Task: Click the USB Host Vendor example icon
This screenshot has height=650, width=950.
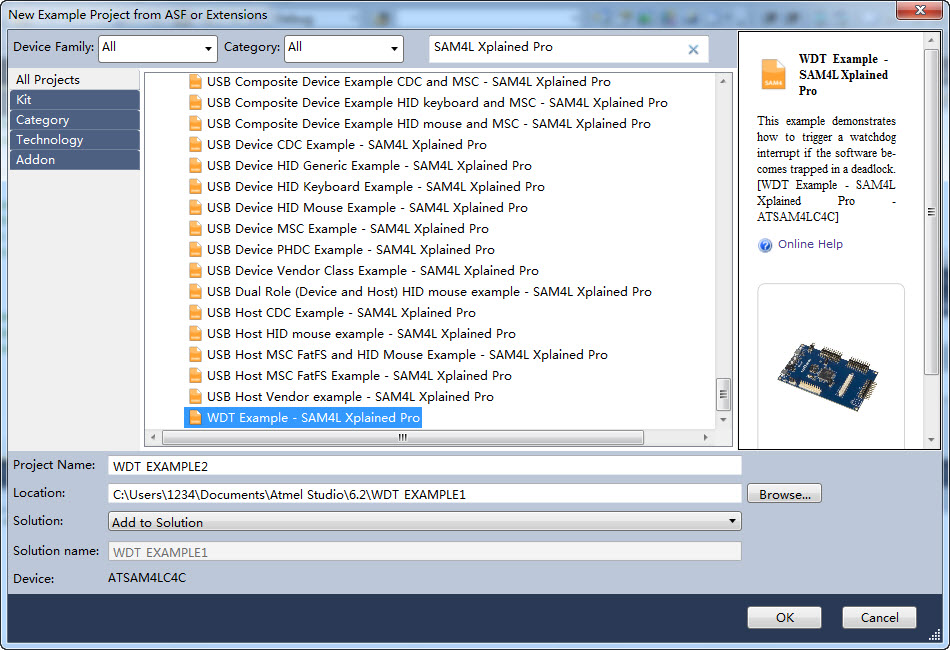Action: click(x=195, y=397)
